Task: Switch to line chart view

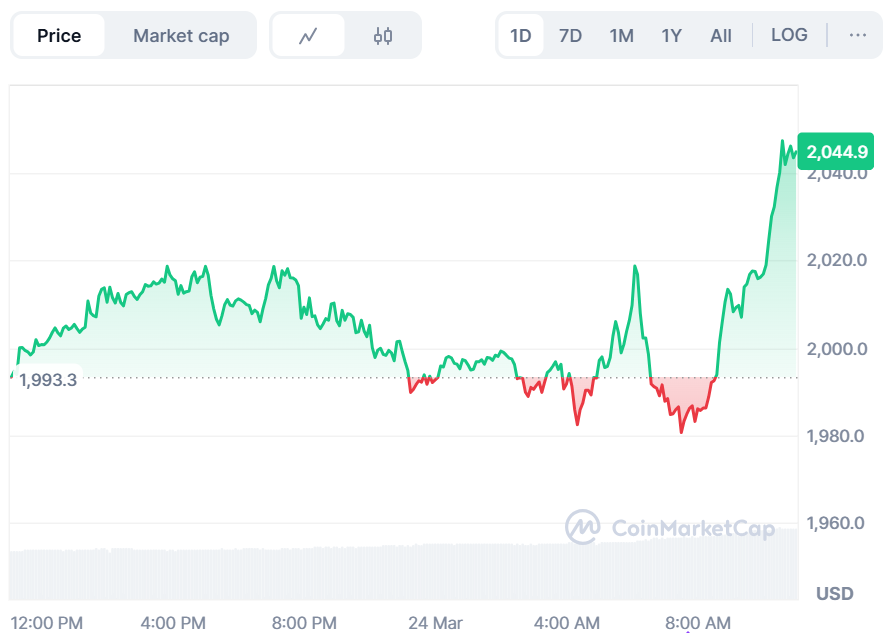Action: click(308, 36)
